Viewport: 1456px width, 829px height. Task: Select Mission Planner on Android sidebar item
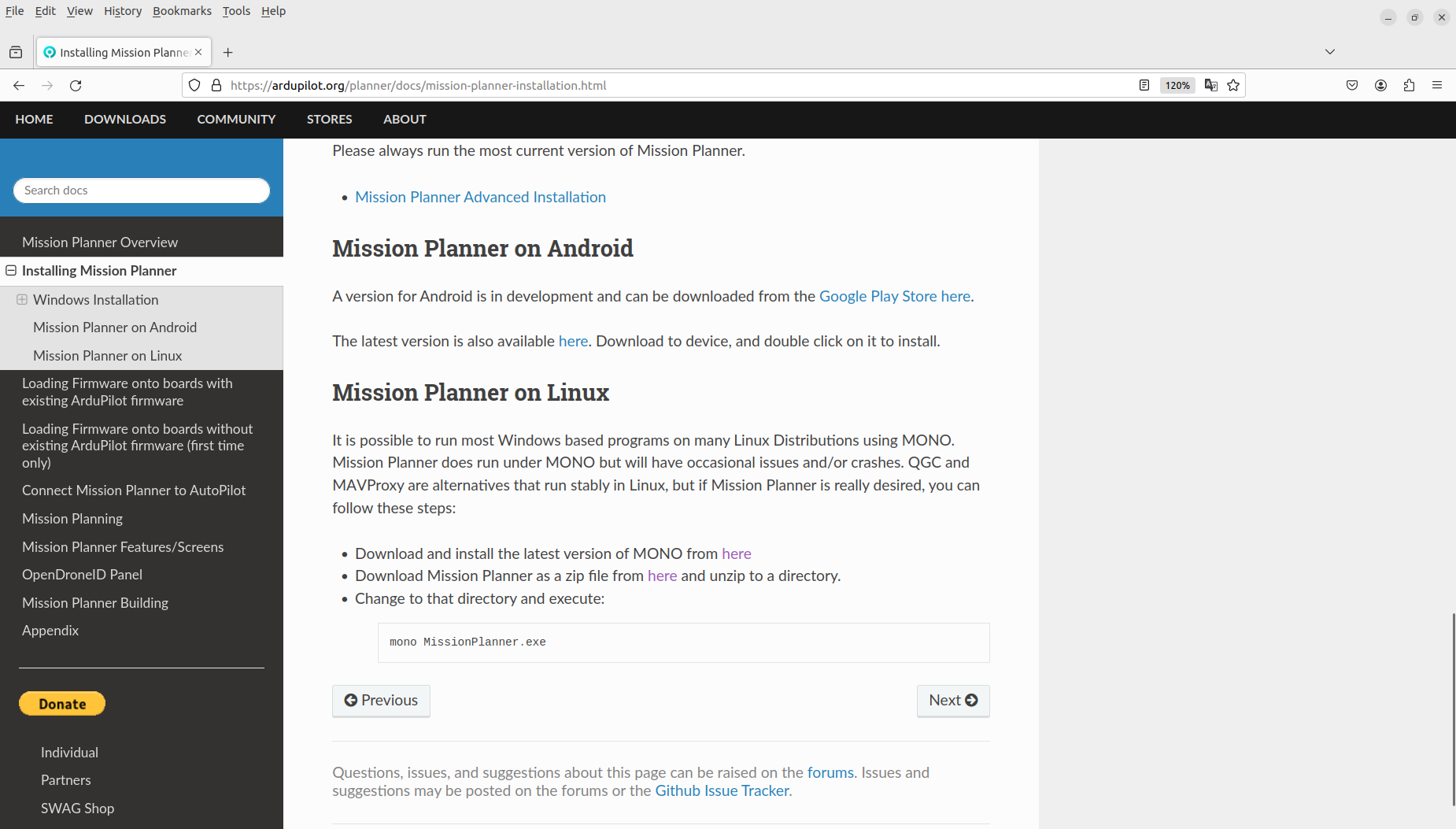click(x=115, y=328)
